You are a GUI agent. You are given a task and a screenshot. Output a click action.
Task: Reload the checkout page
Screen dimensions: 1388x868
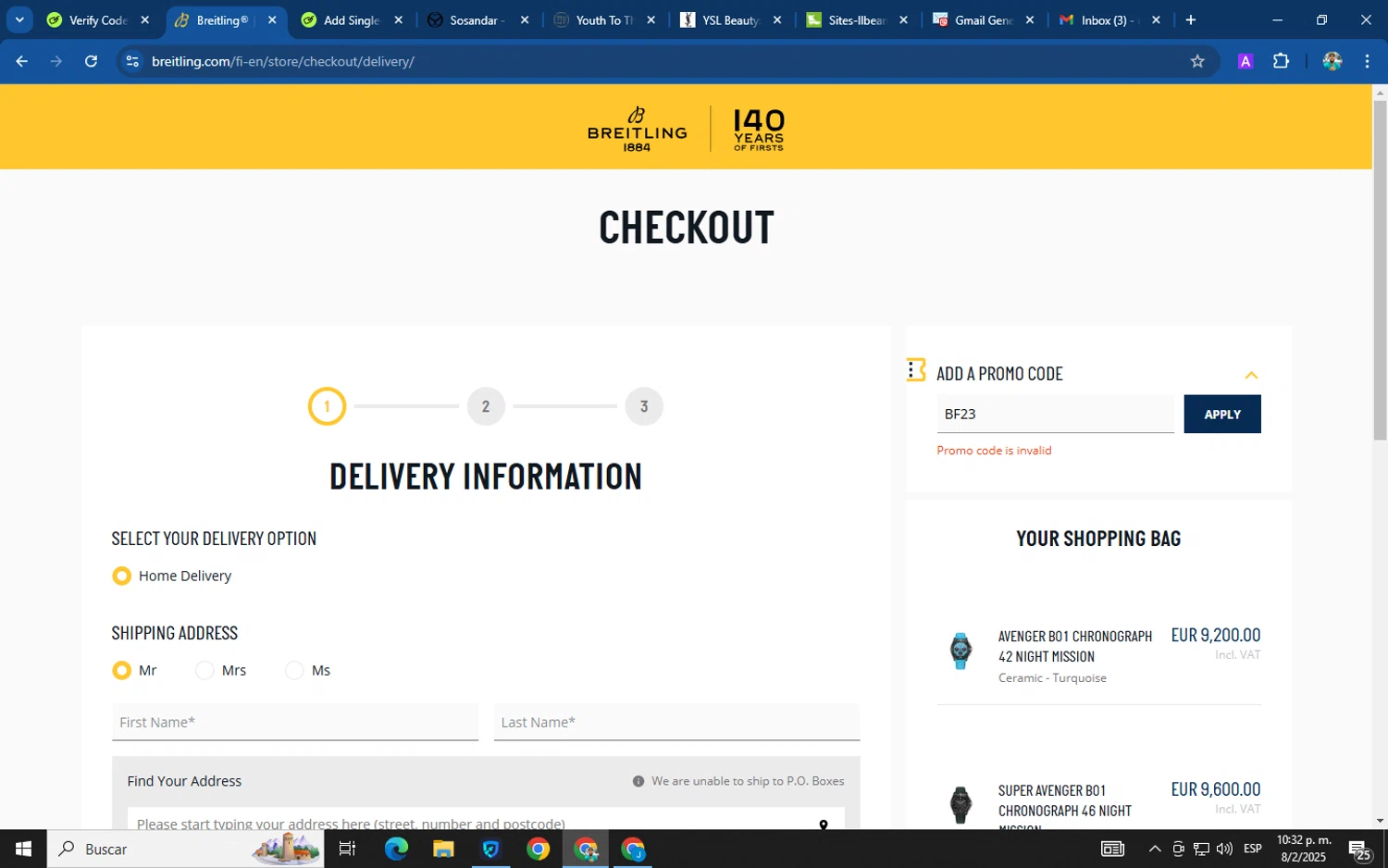(91, 61)
